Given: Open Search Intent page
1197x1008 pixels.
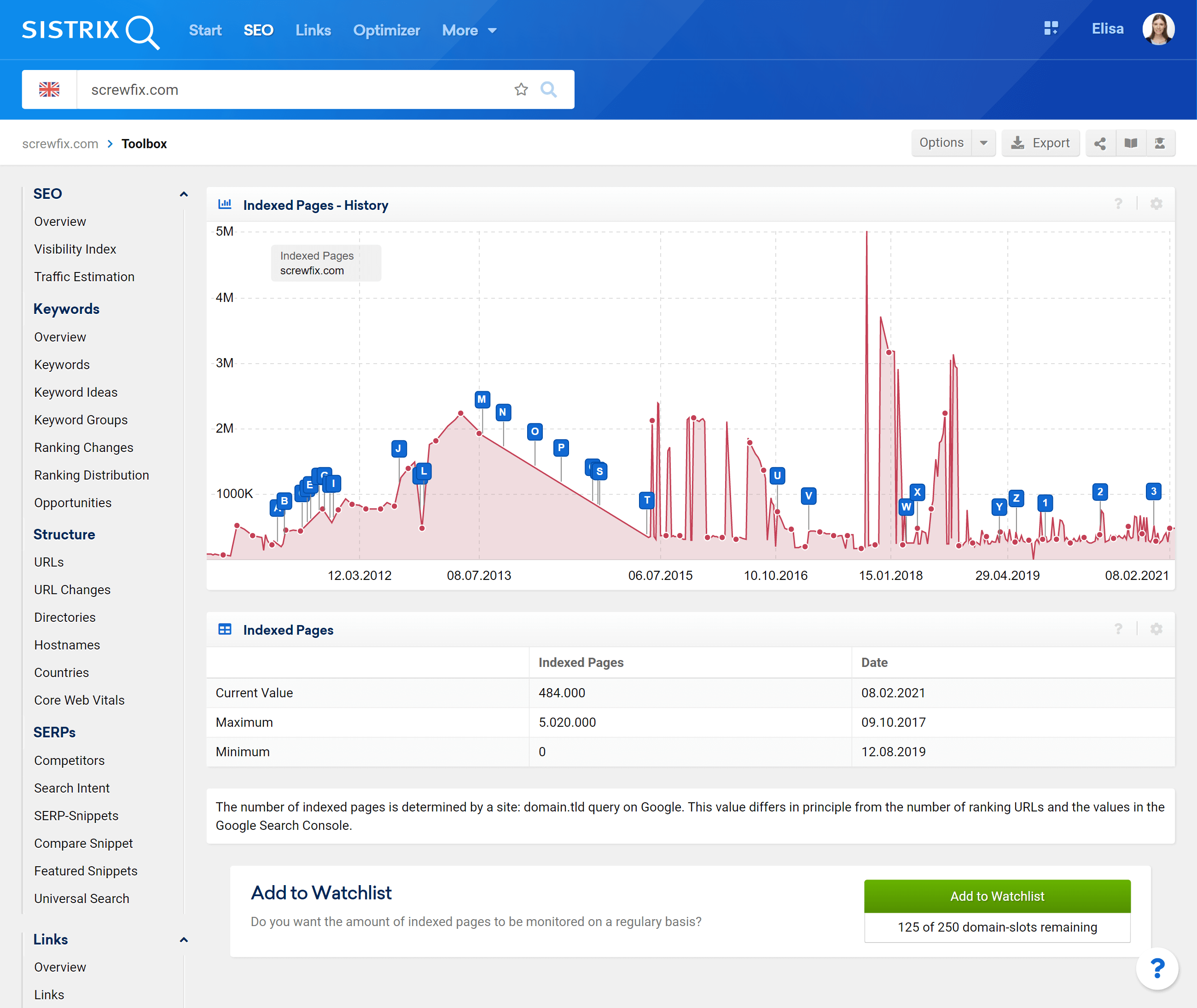Looking at the screenshot, I should point(71,788).
